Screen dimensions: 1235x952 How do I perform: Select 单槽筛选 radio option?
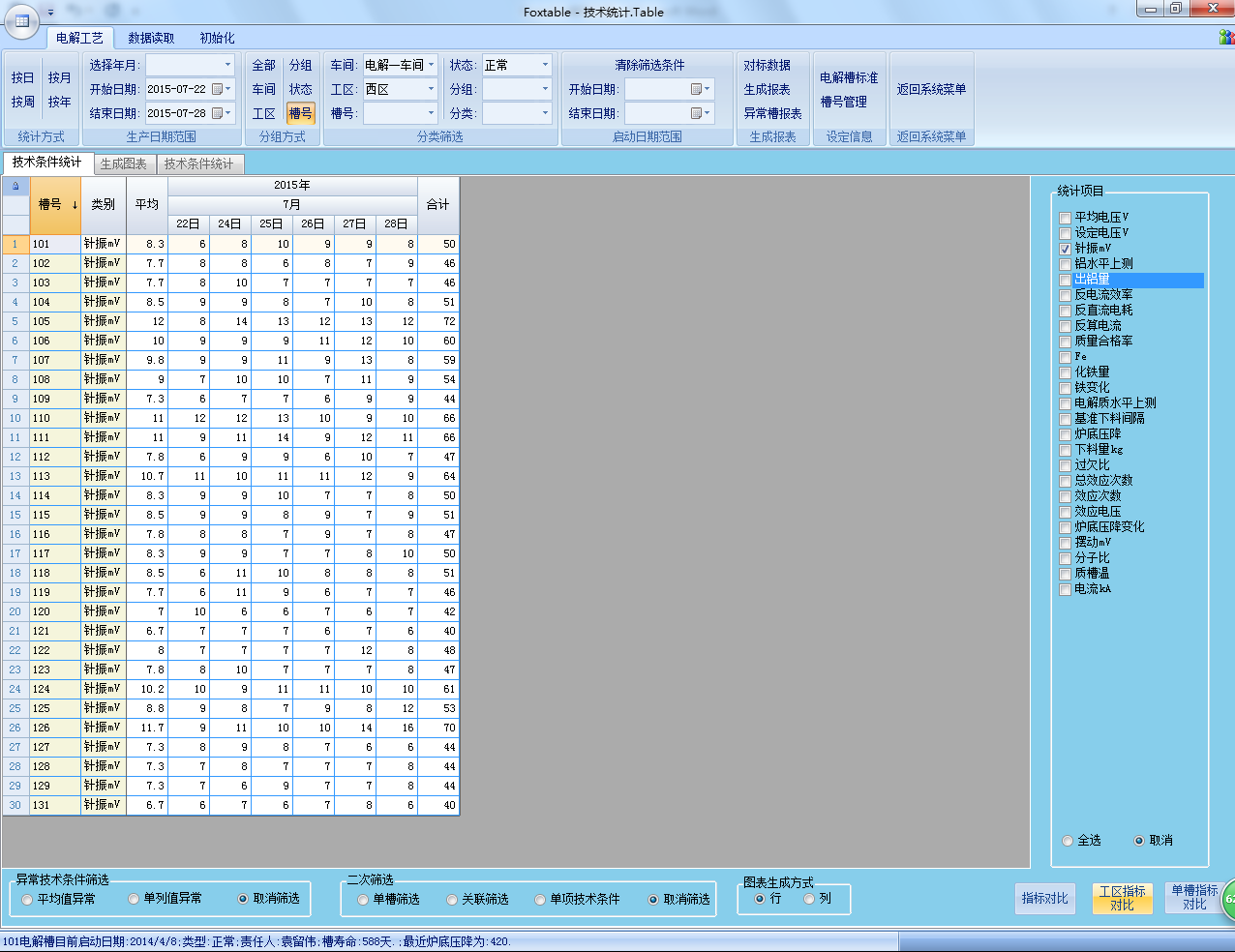point(363,900)
